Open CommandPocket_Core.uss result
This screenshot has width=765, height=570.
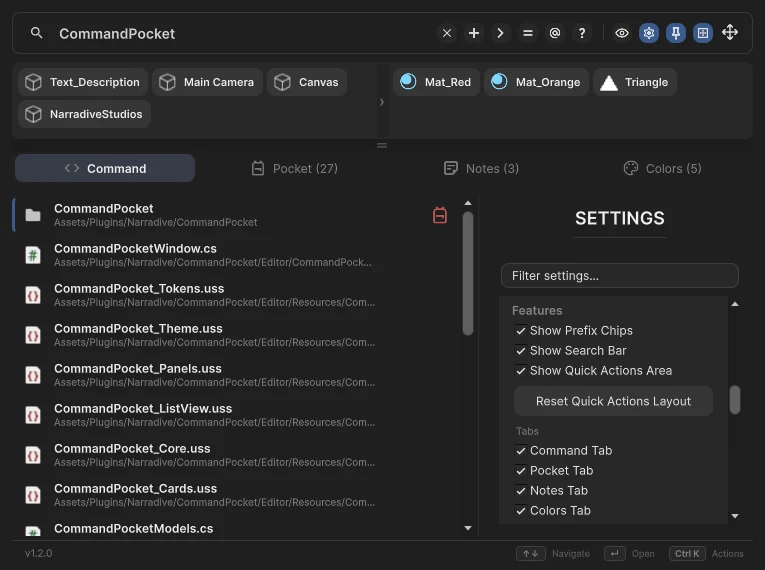coord(236,455)
